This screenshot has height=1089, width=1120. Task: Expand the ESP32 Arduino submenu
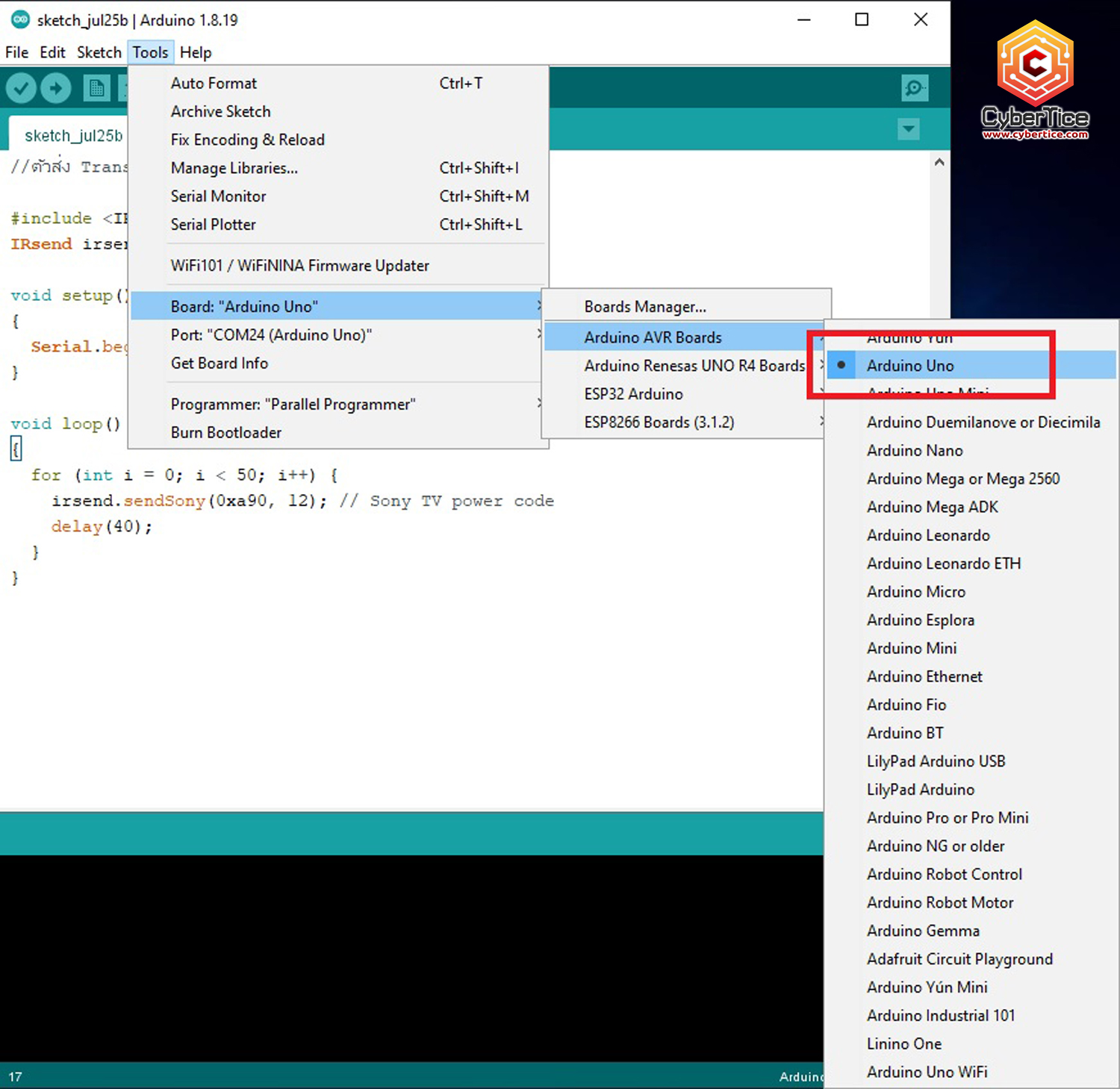pyautogui.click(x=633, y=393)
